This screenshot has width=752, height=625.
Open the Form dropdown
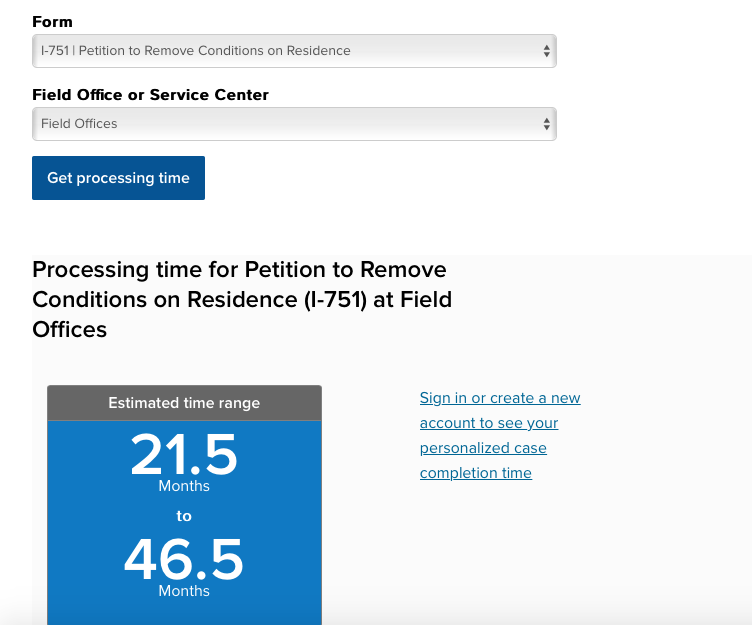point(294,51)
